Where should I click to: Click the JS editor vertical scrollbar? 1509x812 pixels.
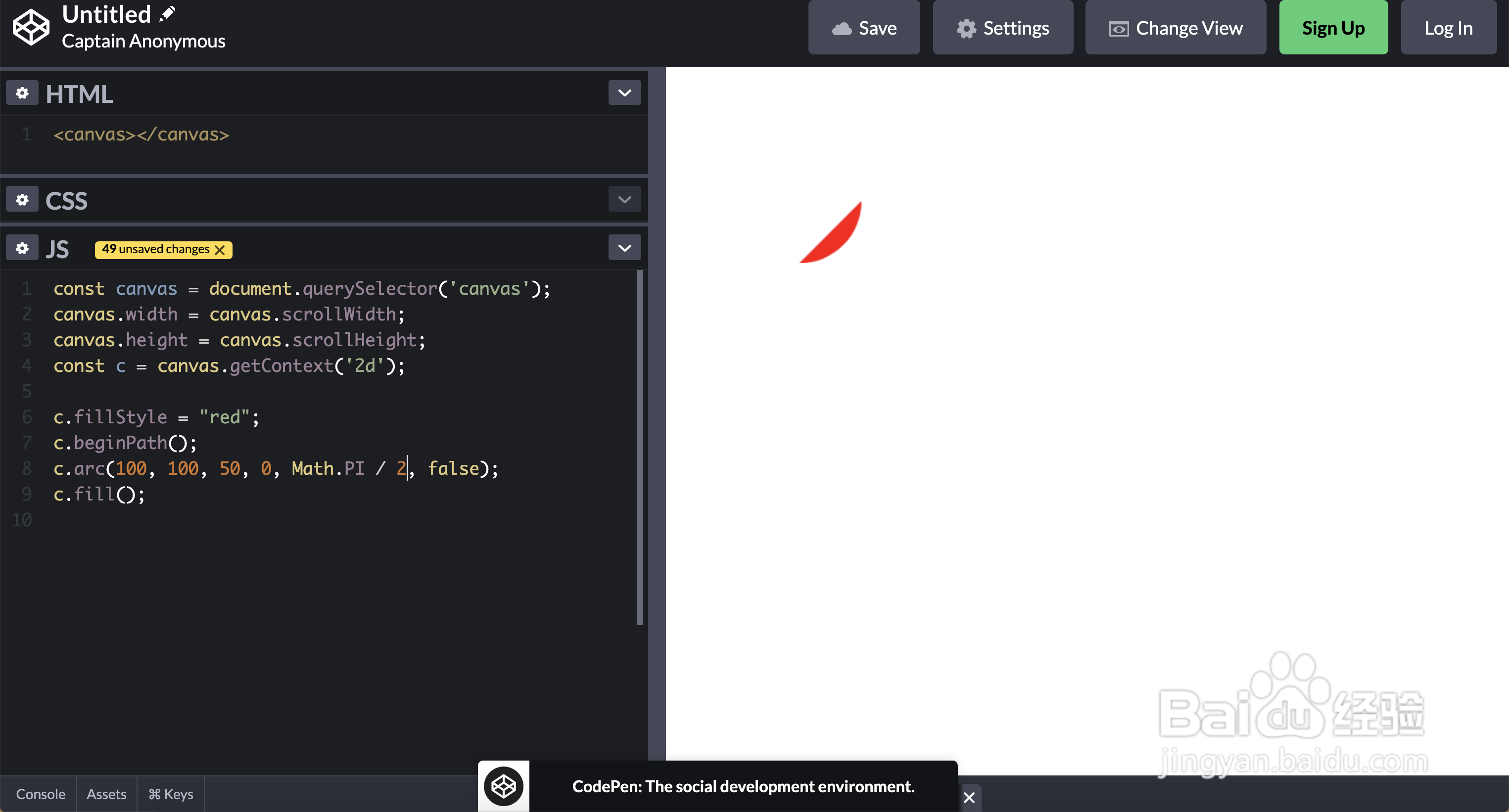[640, 447]
